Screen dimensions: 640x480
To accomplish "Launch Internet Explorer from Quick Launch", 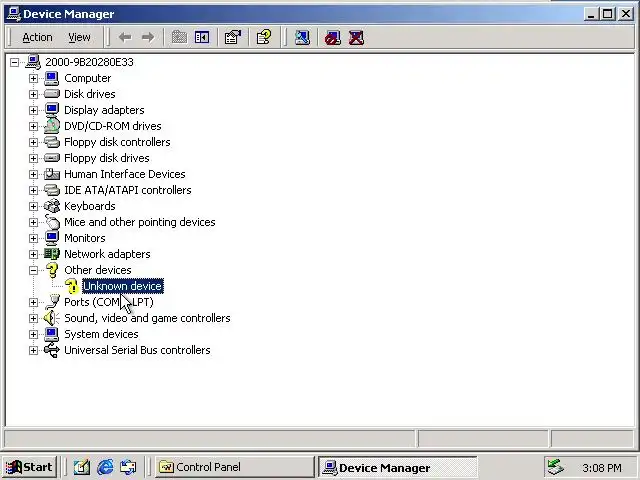I will click(x=105, y=467).
